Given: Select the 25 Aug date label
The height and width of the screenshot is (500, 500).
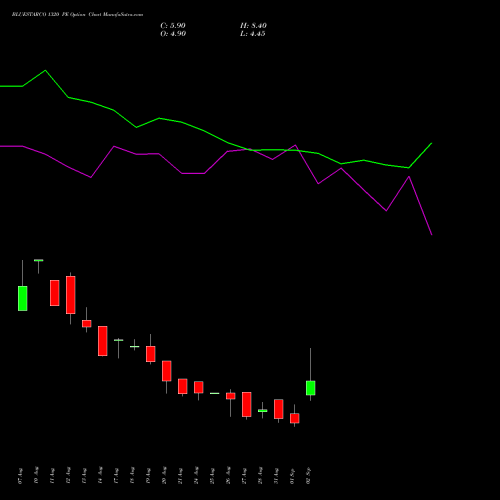Looking at the screenshot, I should pos(212,476).
